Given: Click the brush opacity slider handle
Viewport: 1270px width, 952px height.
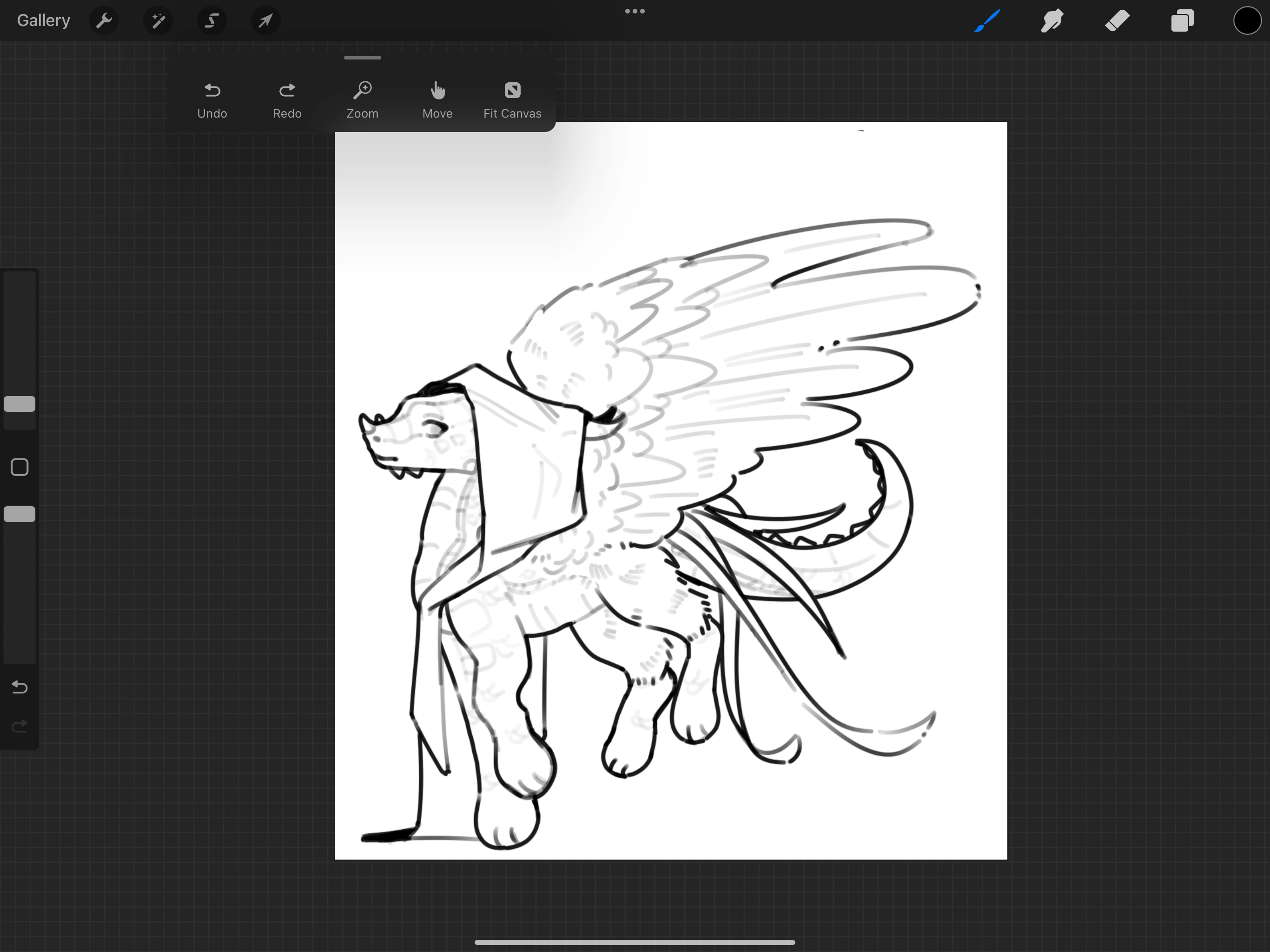Looking at the screenshot, I should coord(20,514).
